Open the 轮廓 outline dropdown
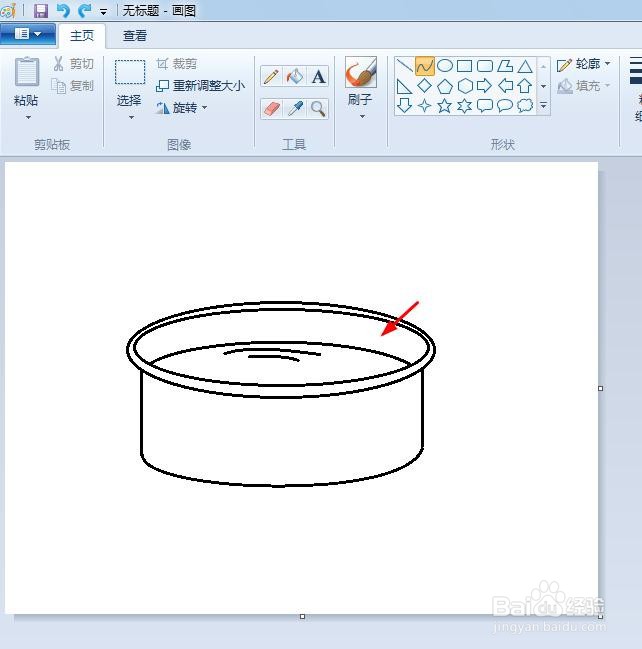This screenshot has height=649, width=642. pyautogui.click(x=584, y=64)
